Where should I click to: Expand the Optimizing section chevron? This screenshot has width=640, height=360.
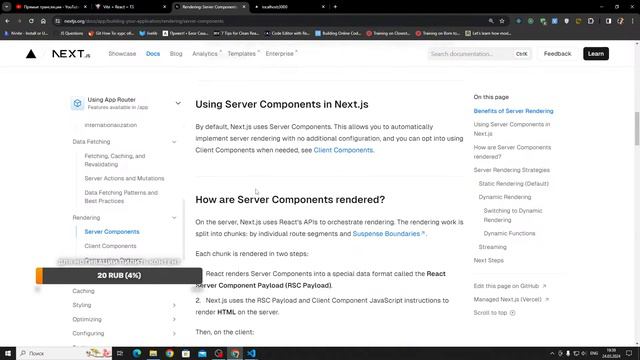(174, 319)
